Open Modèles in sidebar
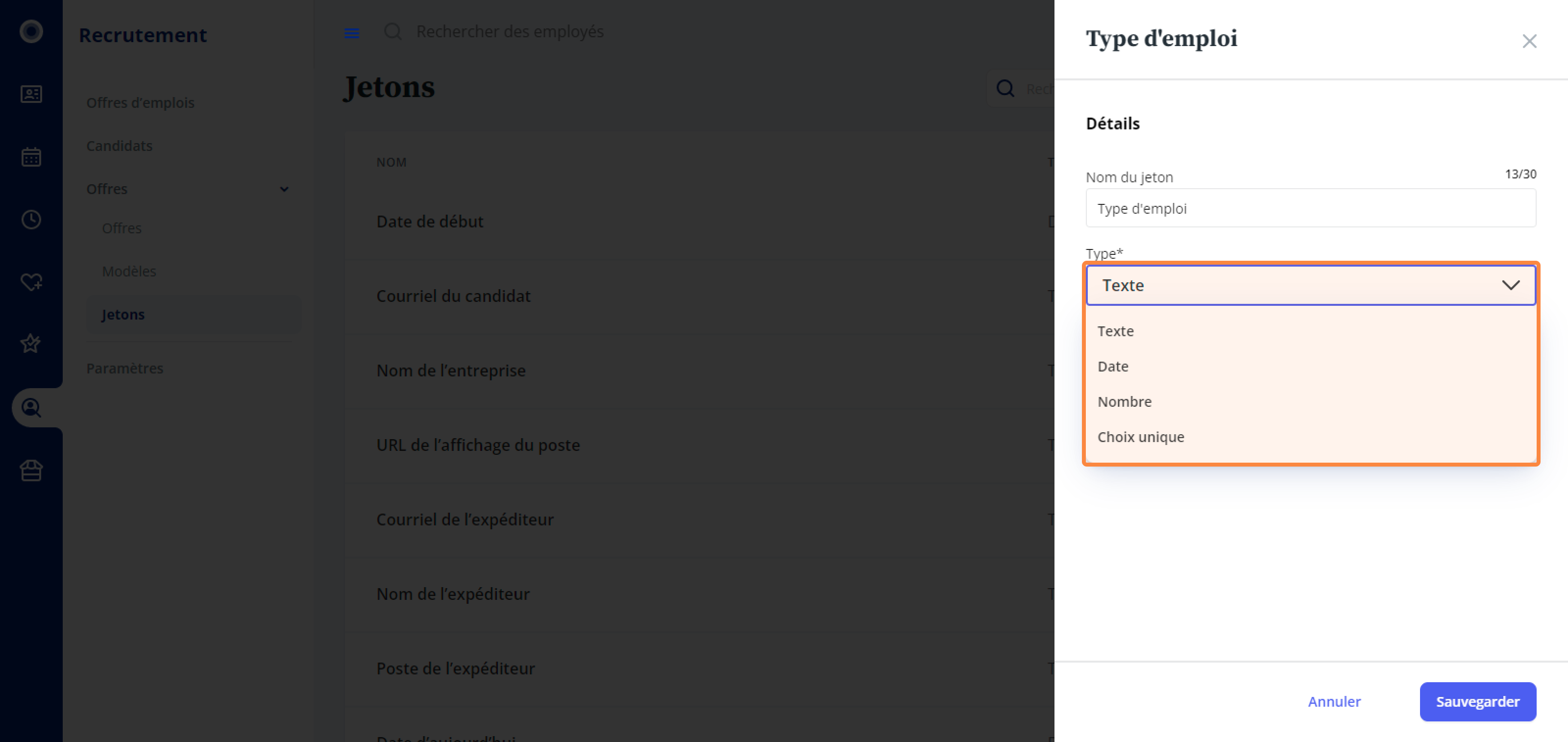This screenshot has width=1568, height=742. click(x=129, y=271)
